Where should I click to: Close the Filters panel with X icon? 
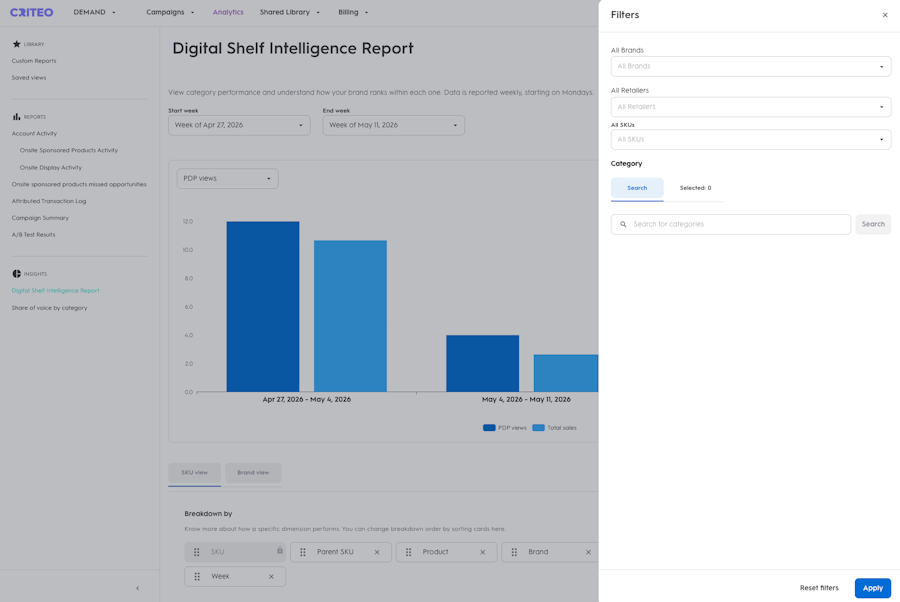click(885, 15)
